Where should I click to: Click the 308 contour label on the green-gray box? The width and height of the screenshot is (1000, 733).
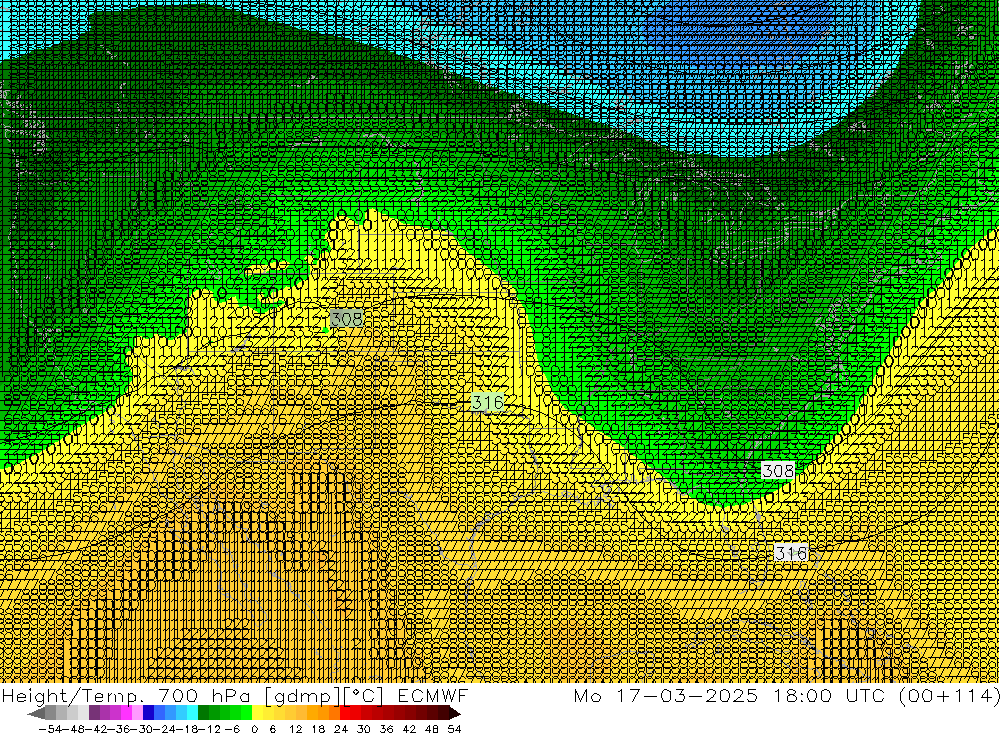coord(346,318)
